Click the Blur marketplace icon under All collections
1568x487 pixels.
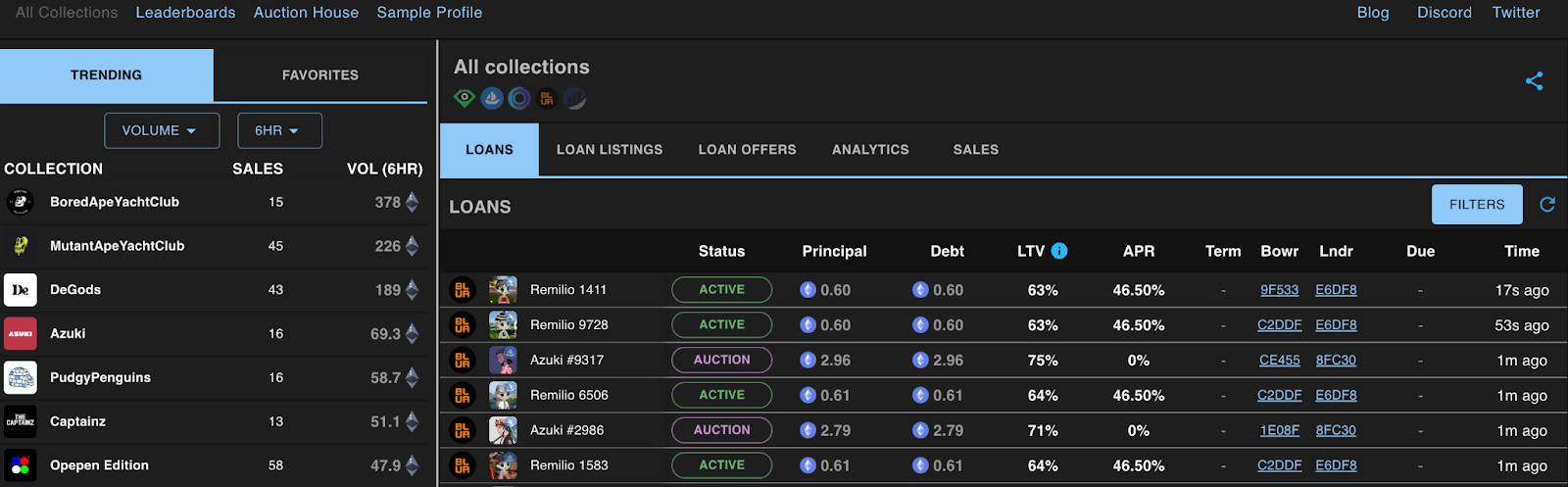point(547,98)
